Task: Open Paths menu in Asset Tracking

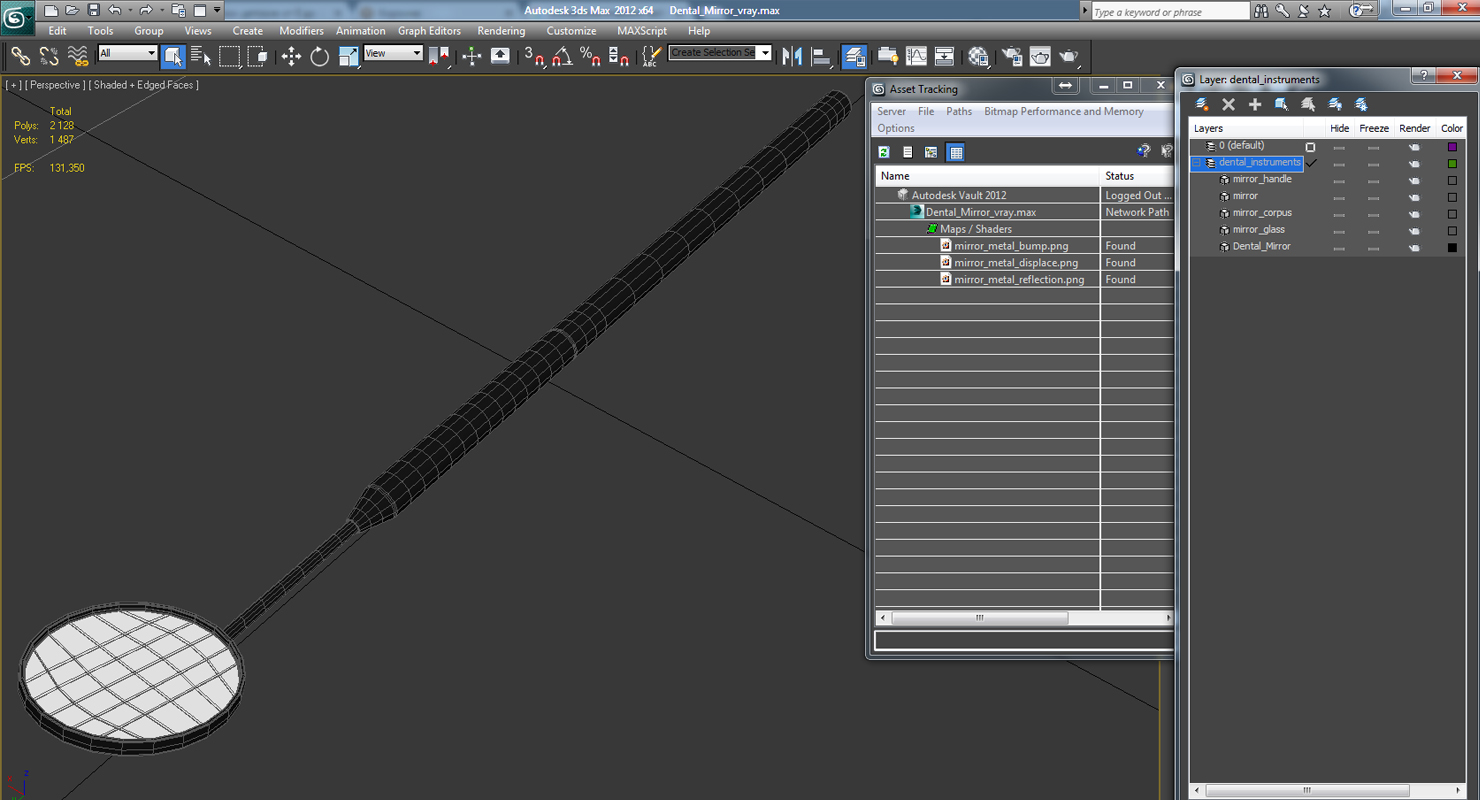Action: (x=959, y=111)
